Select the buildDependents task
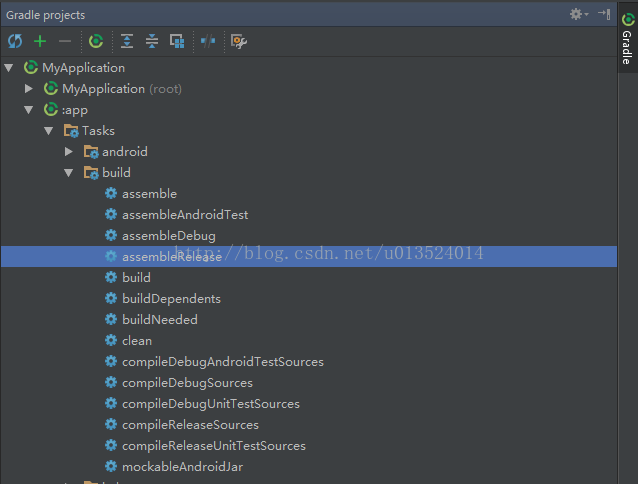The image size is (638, 484). tap(309, 299)
